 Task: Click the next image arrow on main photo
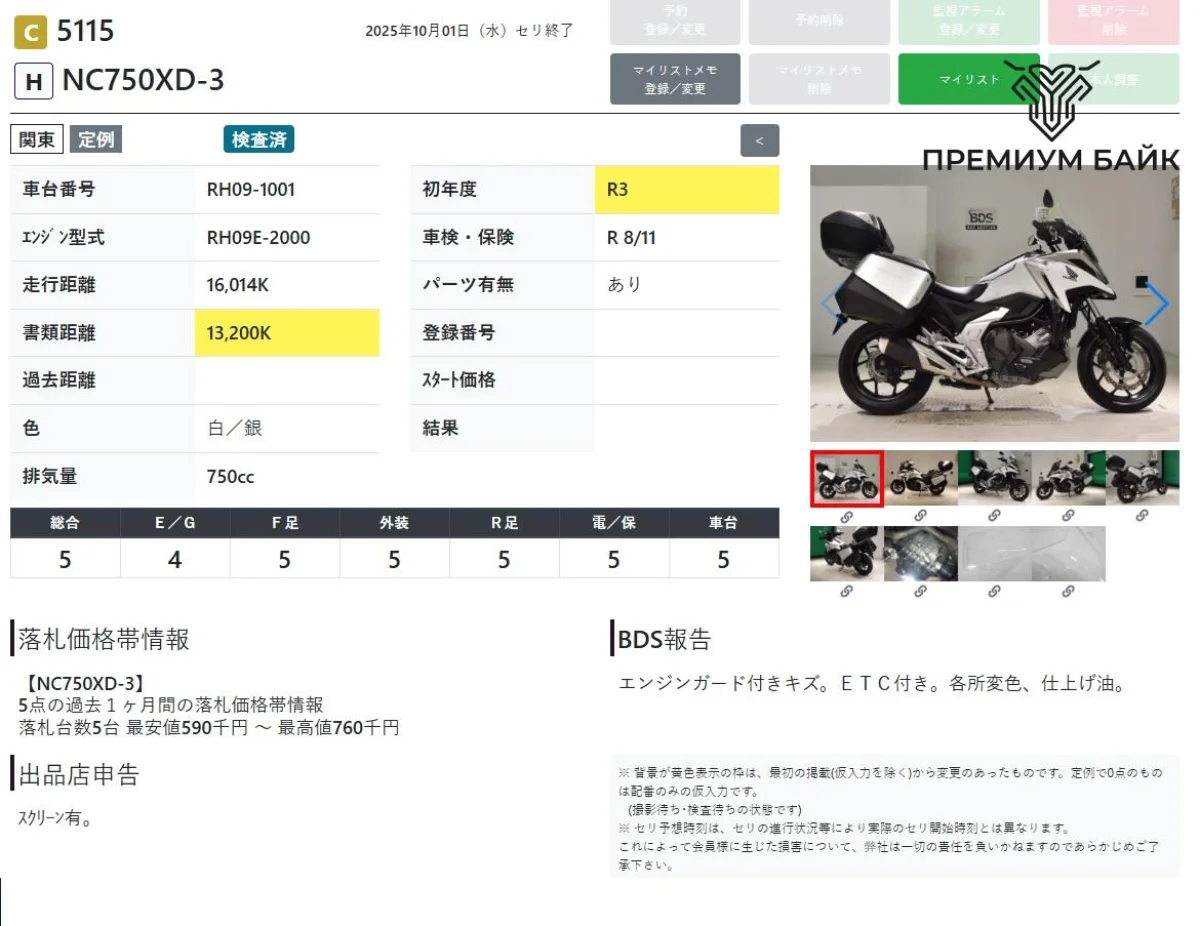tap(1156, 304)
